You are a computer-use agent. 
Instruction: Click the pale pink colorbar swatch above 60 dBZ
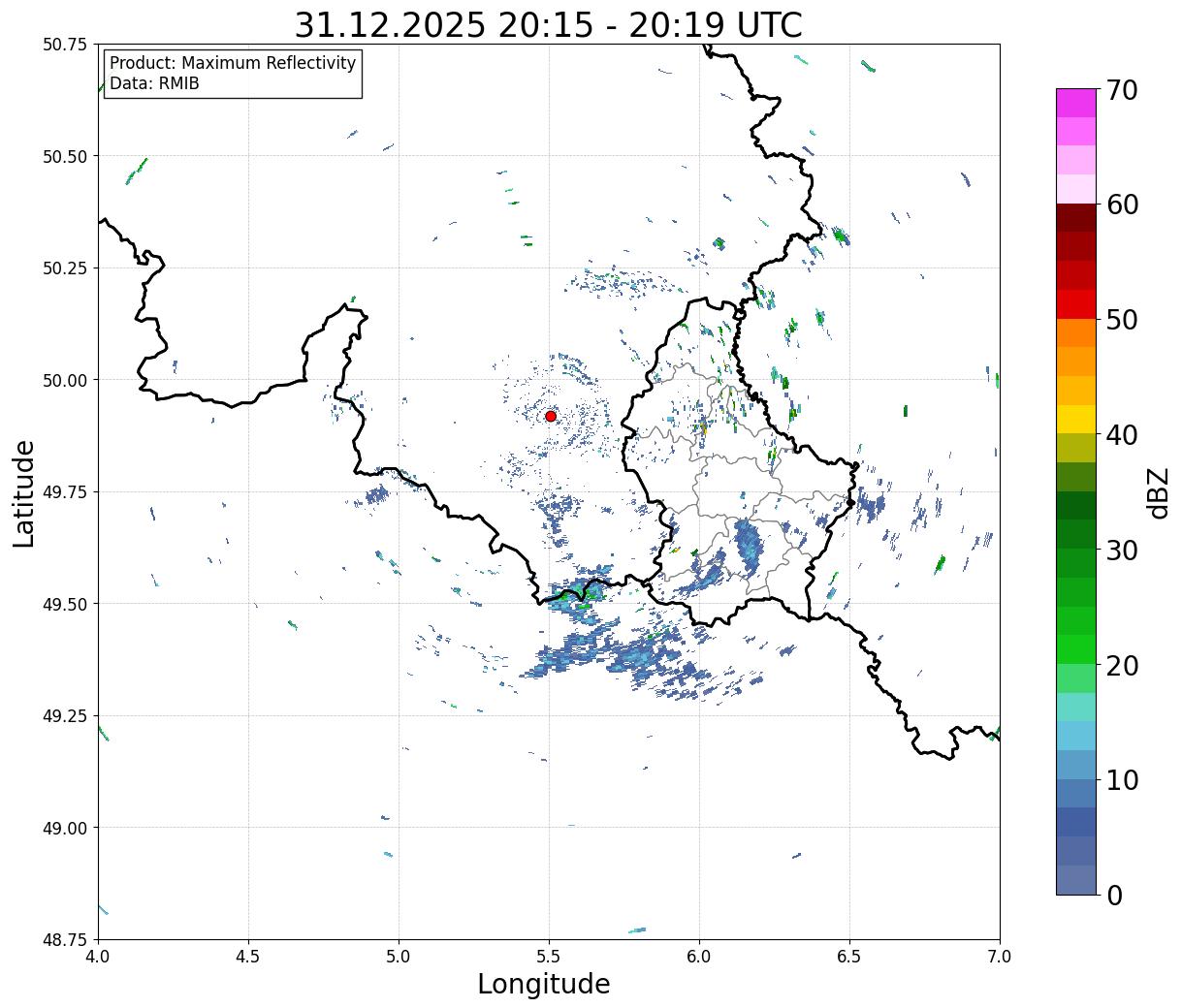[x=1076, y=189]
